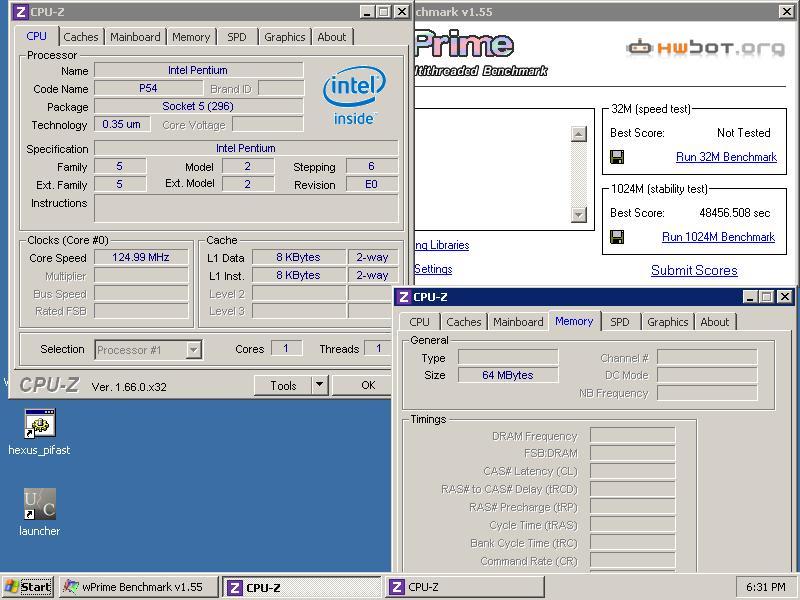
Task: Click the Name field showing Intel Pentium
Action: point(198,70)
